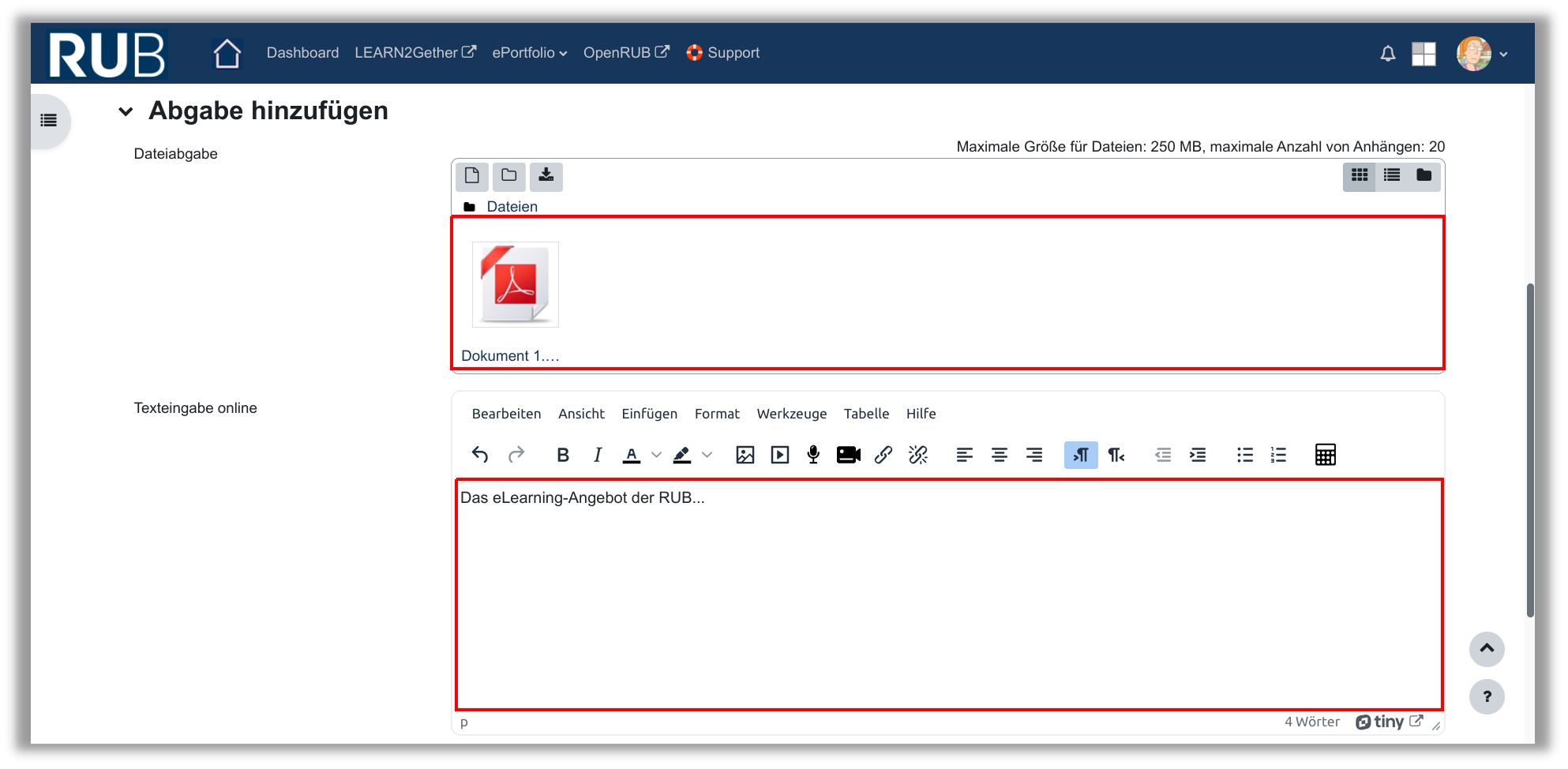The width and height of the screenshot is (1568, 769).
Task: Open the Einfügen editor menu
Action: pos(649,414)
